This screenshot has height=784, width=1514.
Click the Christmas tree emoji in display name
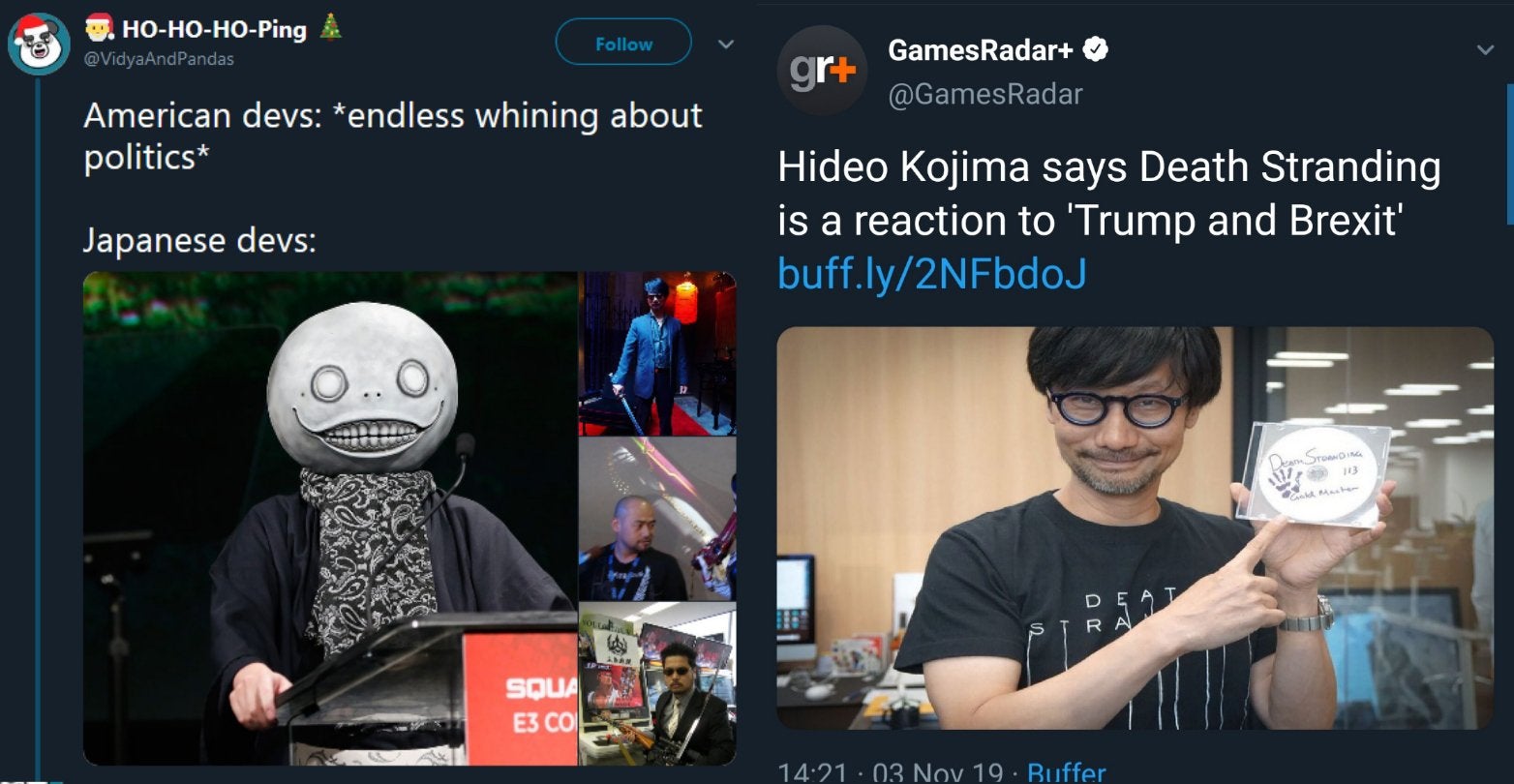tap(331, 28)
